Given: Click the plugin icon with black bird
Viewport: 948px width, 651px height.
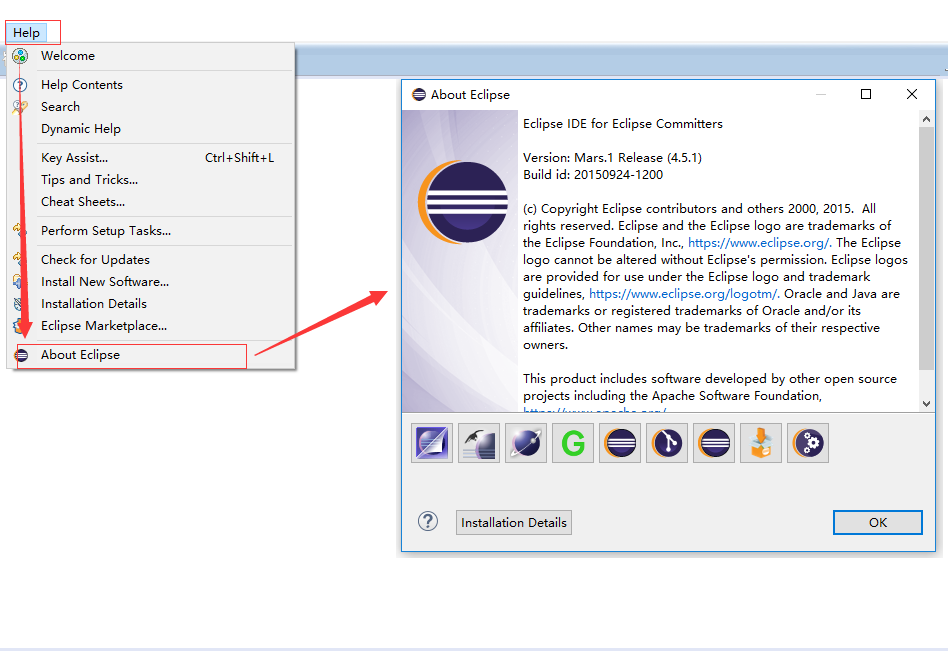Looking at the screenshot, I should pyautogui.click(x=479, y=443).
